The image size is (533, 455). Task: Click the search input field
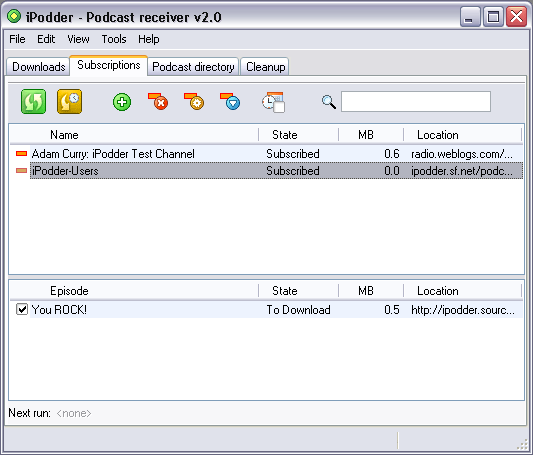(x=416, y=101)
